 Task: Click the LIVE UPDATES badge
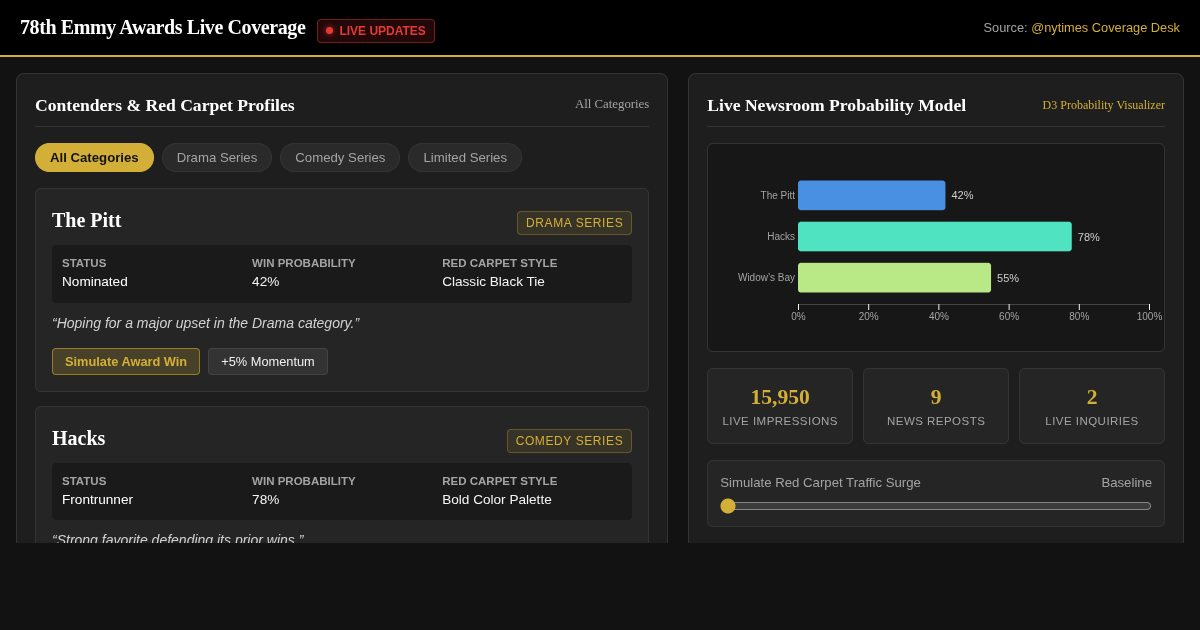click(x=376, y=31)
